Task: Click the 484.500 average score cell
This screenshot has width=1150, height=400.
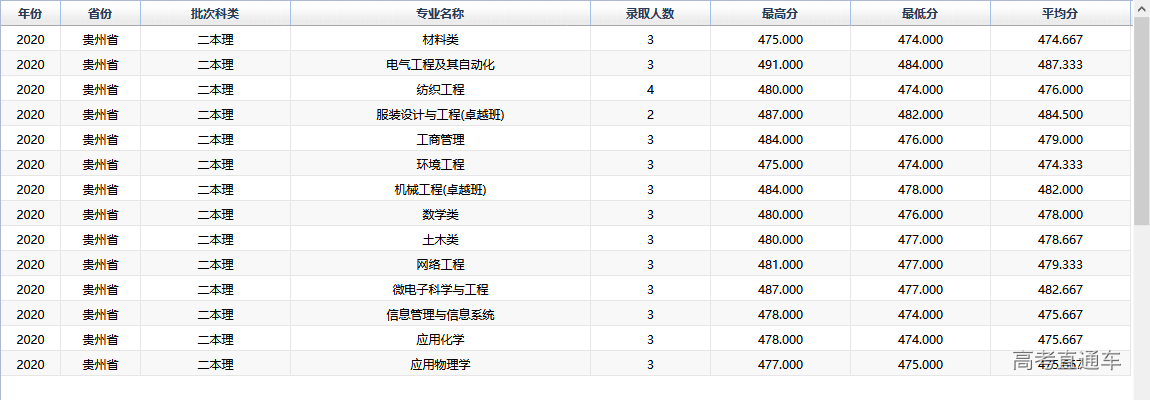Action: (1060, 114)
